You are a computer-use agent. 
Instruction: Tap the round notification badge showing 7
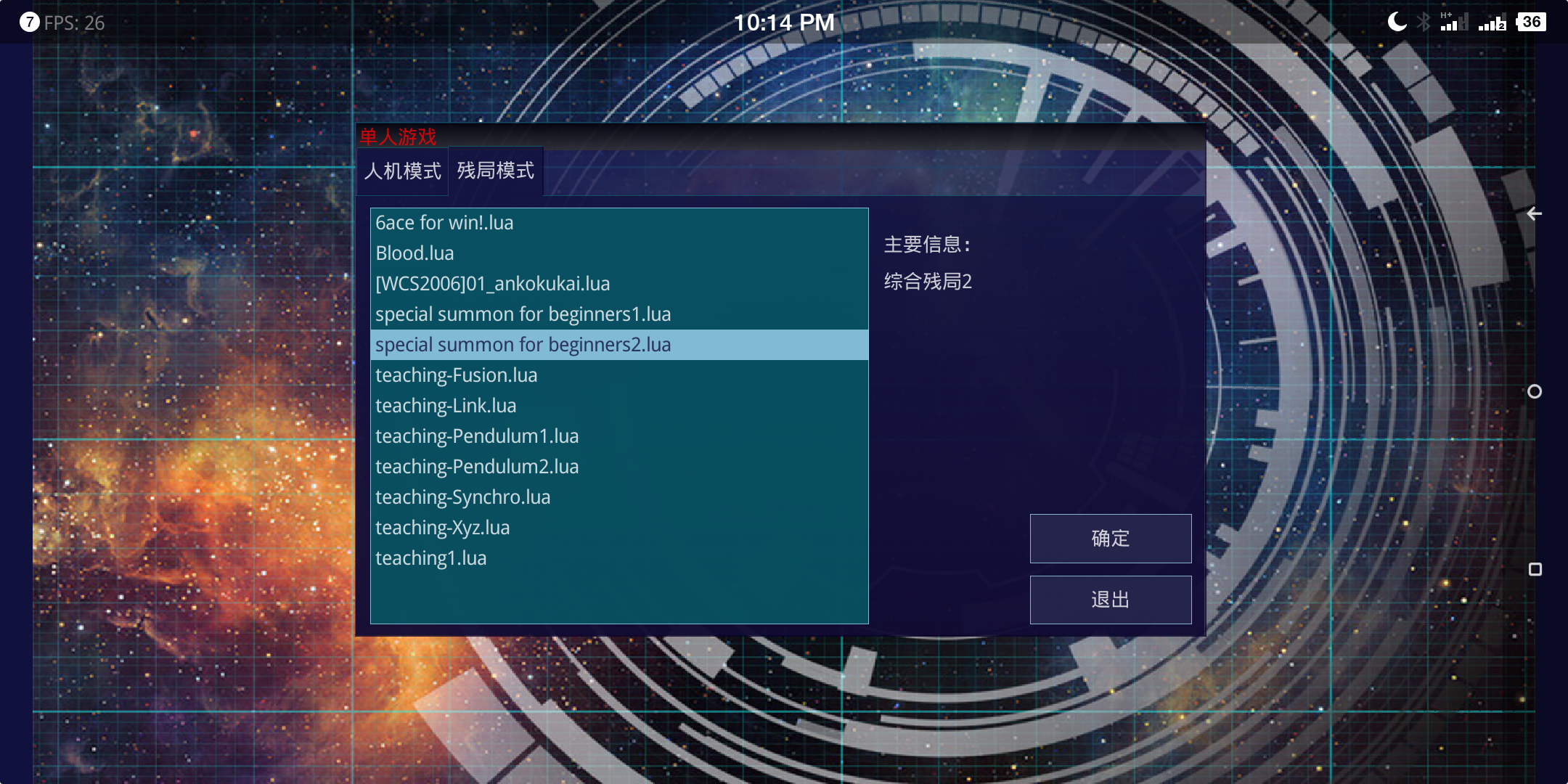click(x=29, y=23)
